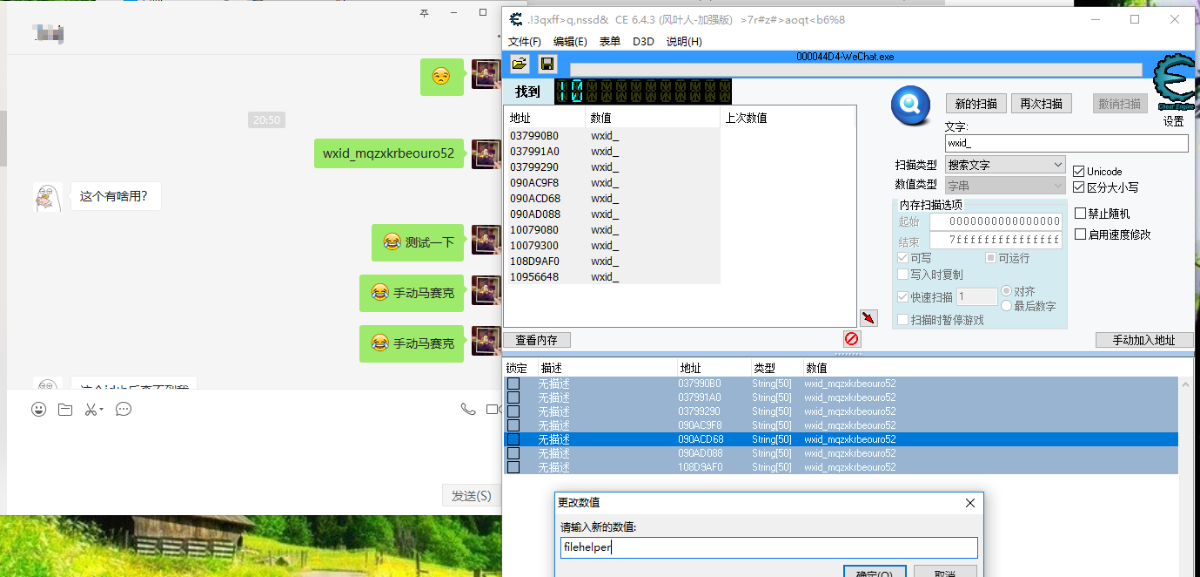
Task: Toggle lock checkbox for address 037990B0 row
Action: (513, 384)
